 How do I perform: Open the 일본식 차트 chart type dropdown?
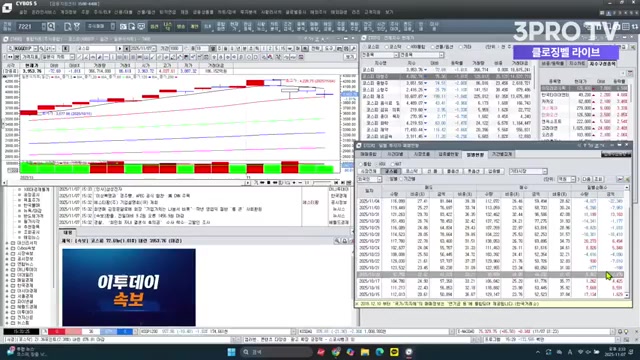click(58, 57)
